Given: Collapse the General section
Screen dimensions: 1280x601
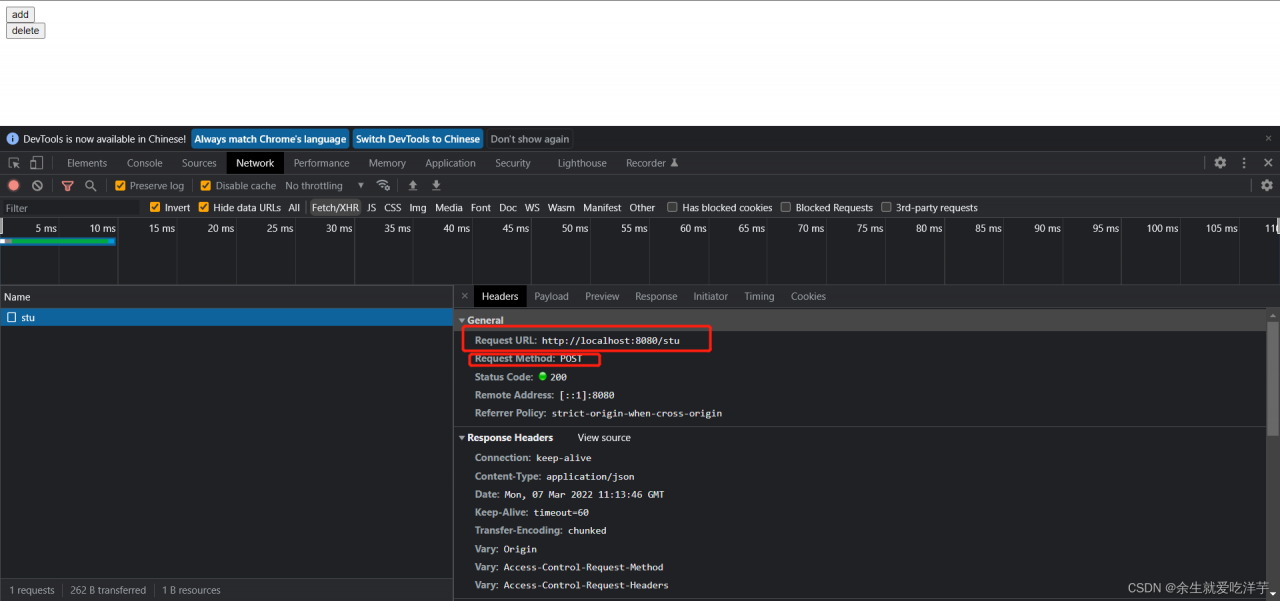Looking at the screenshot, I should pos(462,321).
